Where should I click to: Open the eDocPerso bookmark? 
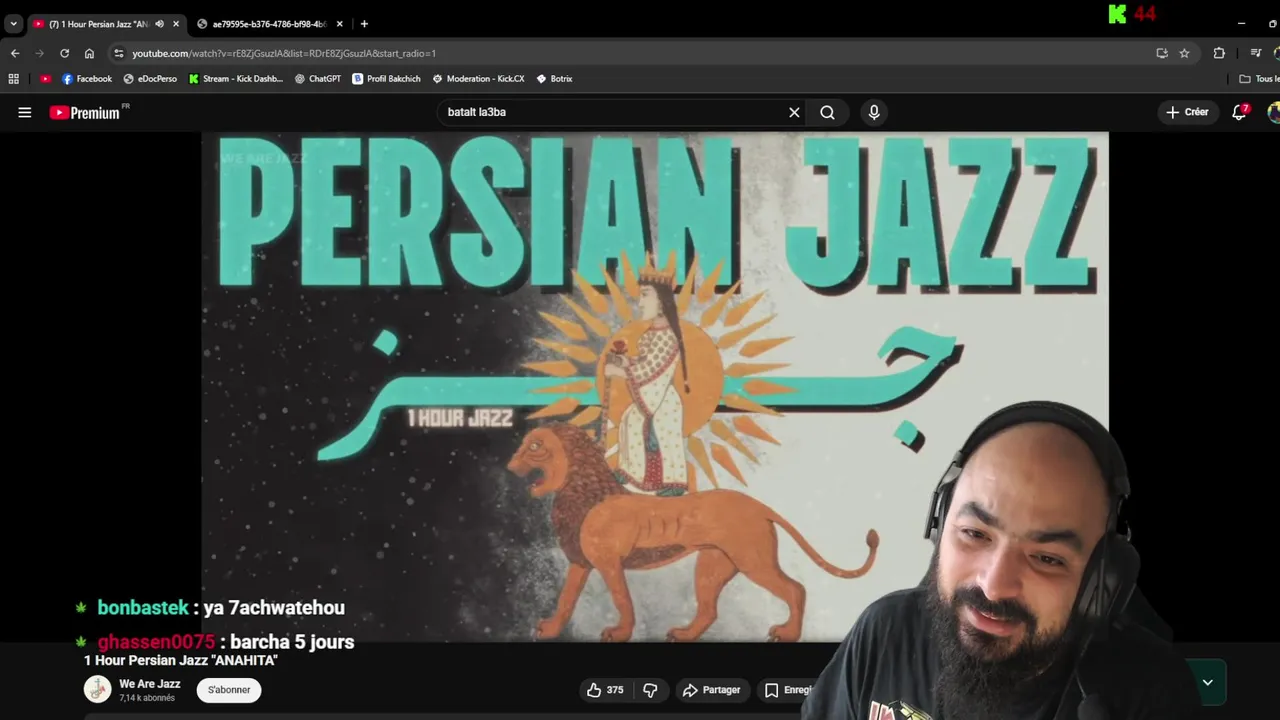(150, 79)
